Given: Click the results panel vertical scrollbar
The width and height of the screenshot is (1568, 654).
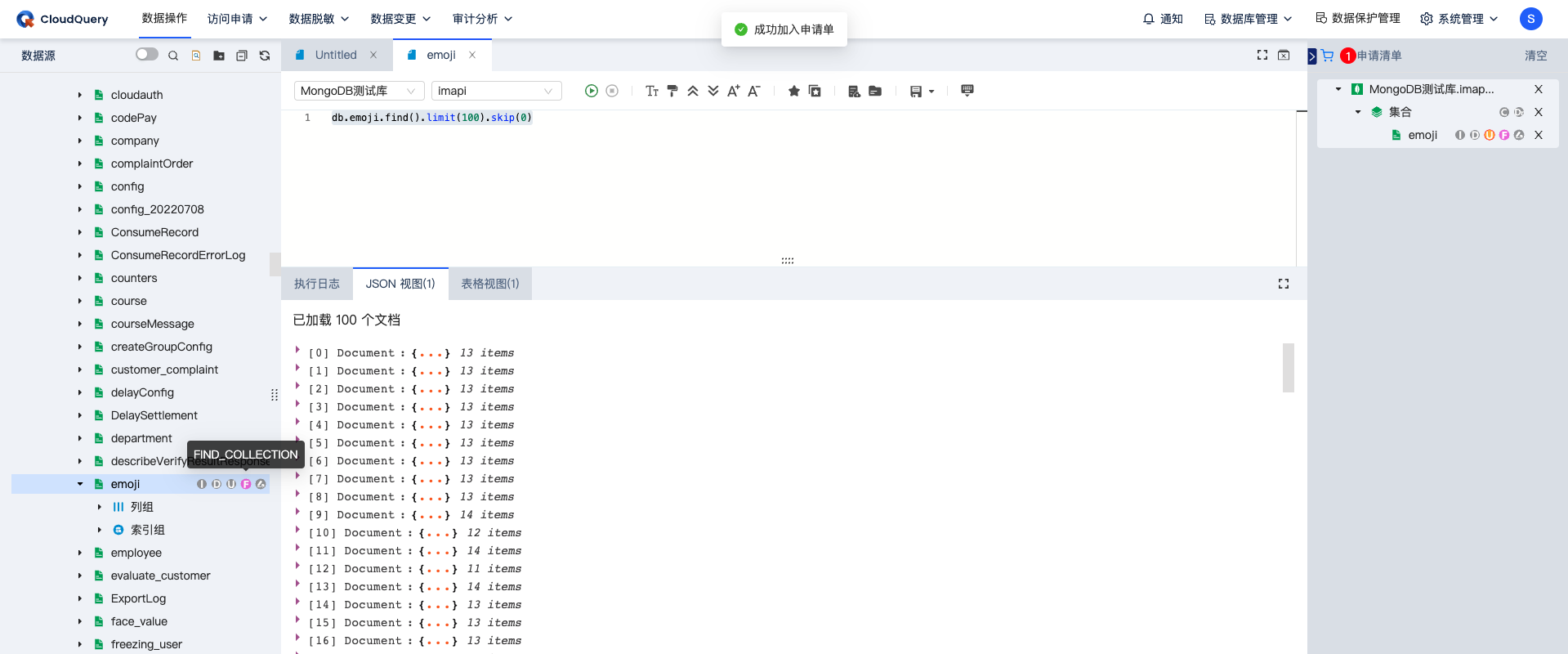Looking at the screenshot, I should click(x=1289, y=368).
